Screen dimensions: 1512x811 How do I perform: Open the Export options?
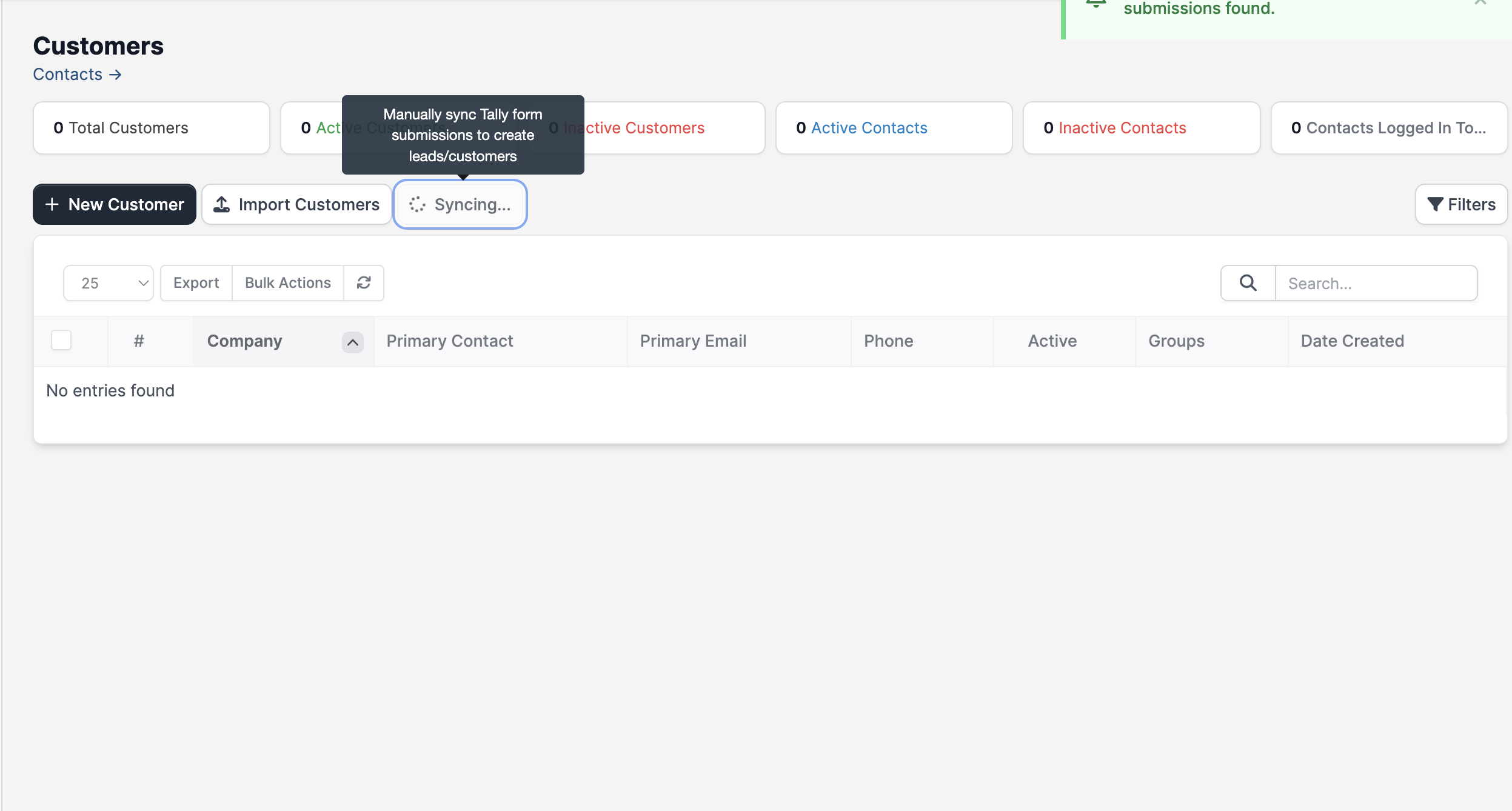click(196, 283)
